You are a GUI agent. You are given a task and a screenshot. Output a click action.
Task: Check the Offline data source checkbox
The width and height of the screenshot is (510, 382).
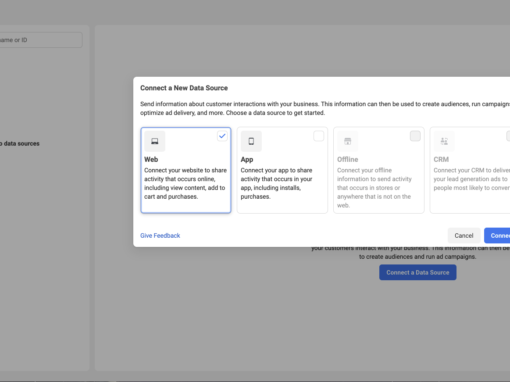[415, 136]
